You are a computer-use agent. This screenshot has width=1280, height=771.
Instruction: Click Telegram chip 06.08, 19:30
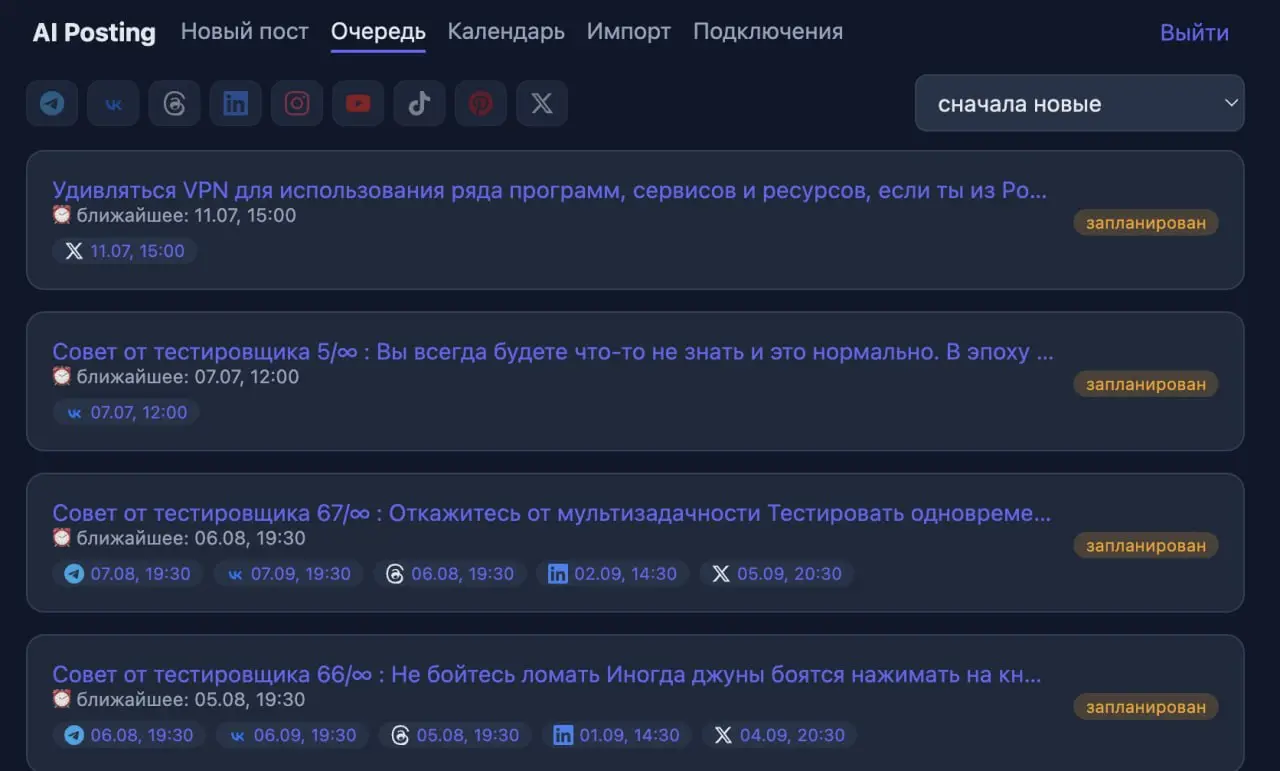pos(129,735)
